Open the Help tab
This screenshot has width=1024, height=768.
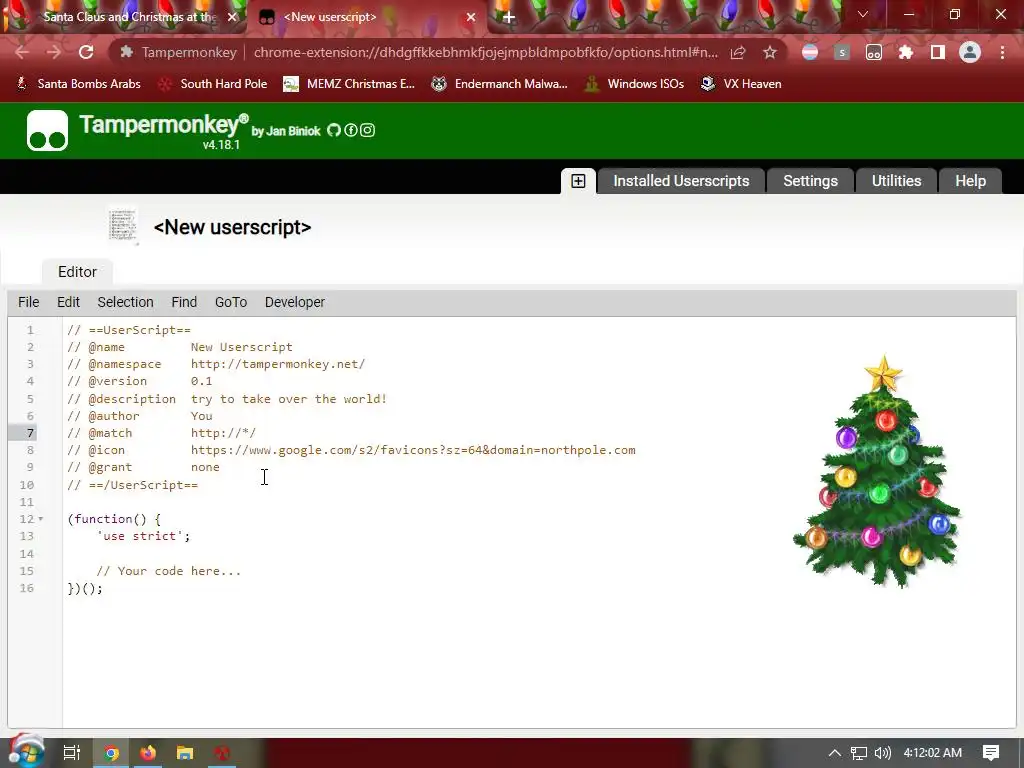point(970,181)
